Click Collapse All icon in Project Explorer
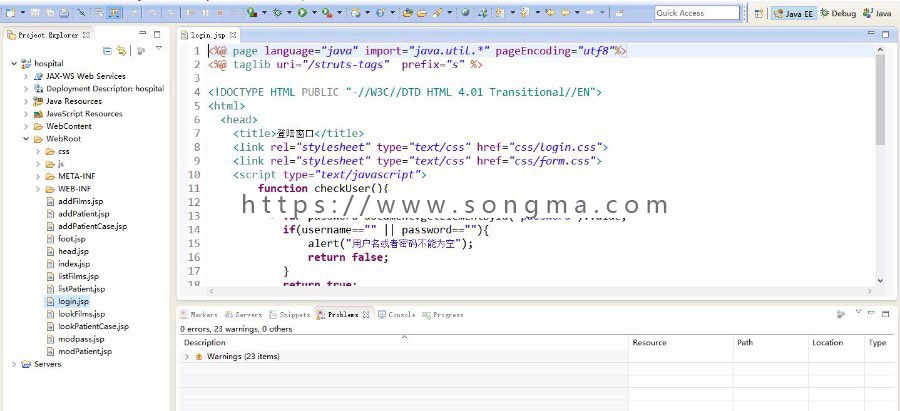Viewport: 900px width, 411px height. 107,51
